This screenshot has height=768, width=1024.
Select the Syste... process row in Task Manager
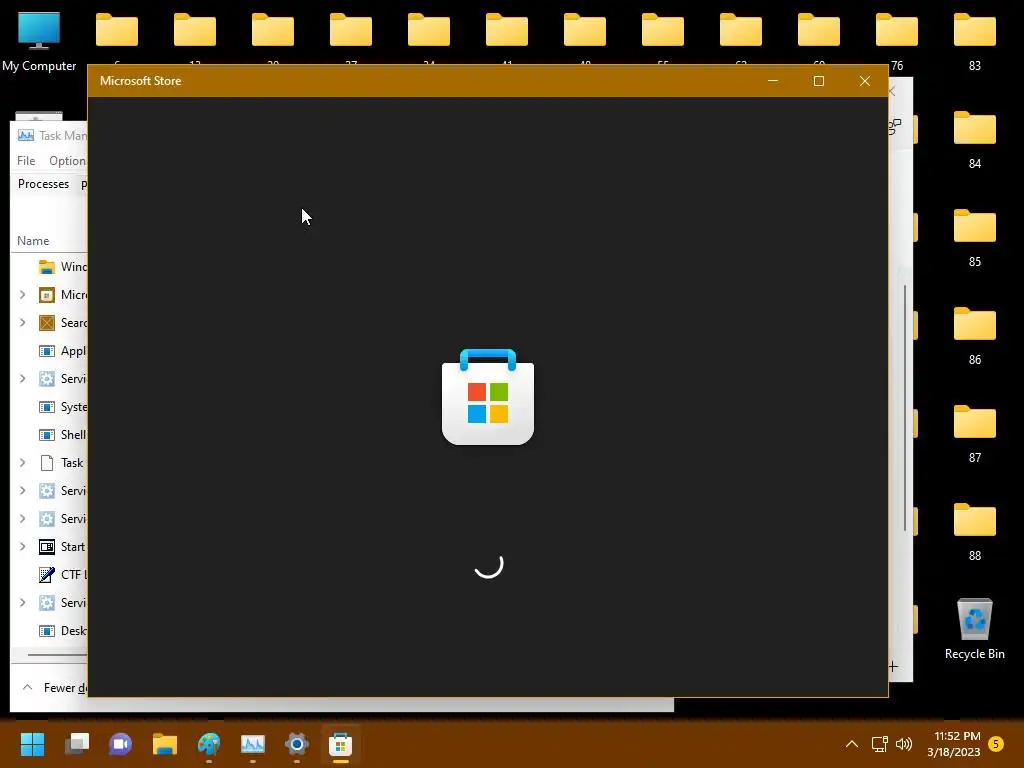pyautogui.click(x=49, y=407)
